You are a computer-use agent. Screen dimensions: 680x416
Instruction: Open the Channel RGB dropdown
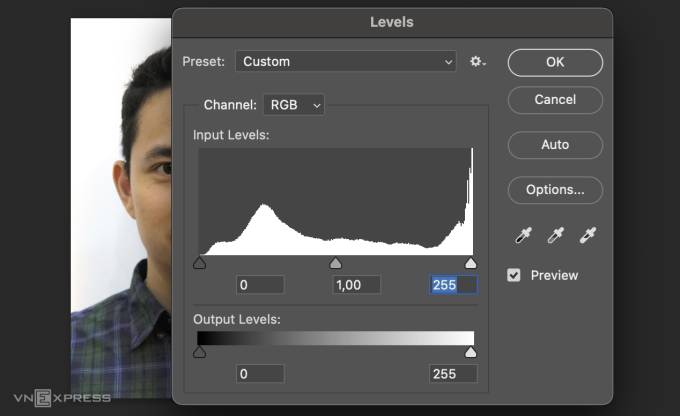click(x=294, y=105)
